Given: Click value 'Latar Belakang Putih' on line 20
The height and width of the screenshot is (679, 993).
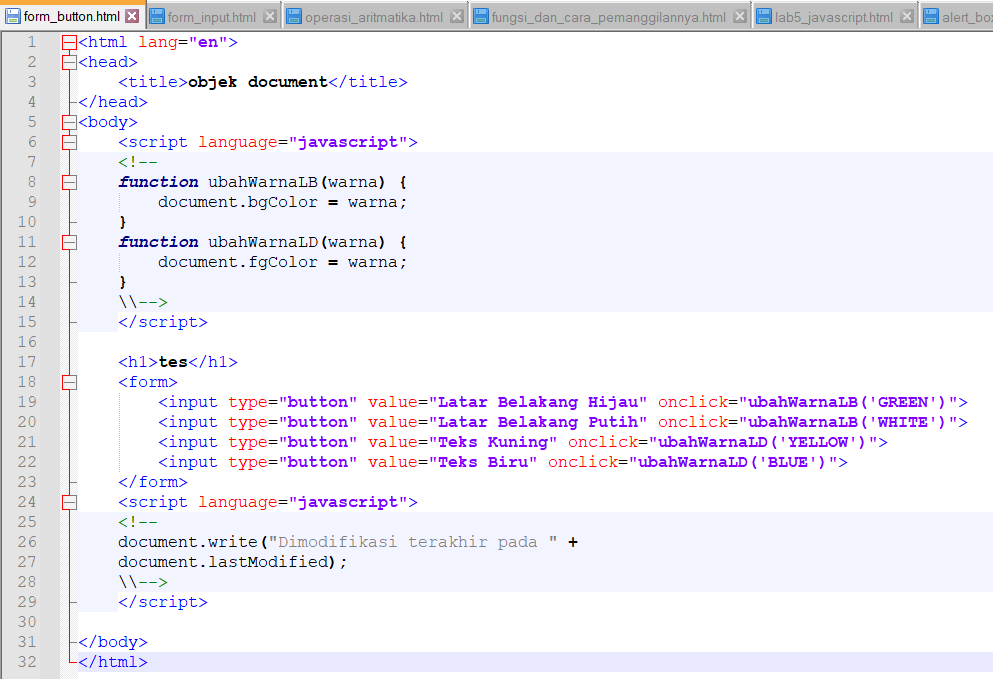Looking at the screenshot, I should (x=538, y=422).
